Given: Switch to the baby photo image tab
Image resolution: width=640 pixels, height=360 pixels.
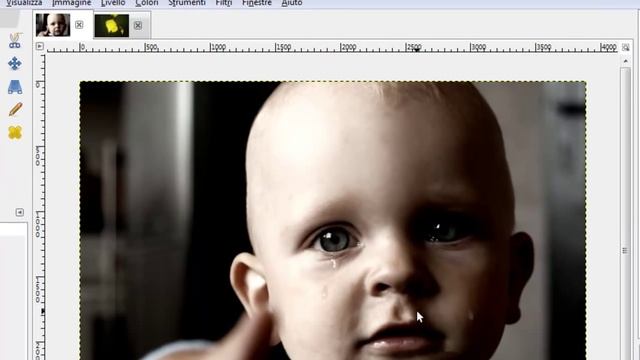Looking at the screenshot, I should click(53, 25).
